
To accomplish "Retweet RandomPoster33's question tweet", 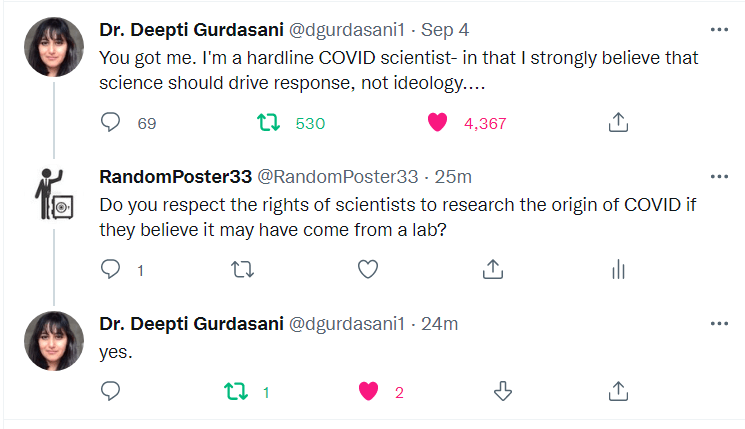I will click(241, 269).
